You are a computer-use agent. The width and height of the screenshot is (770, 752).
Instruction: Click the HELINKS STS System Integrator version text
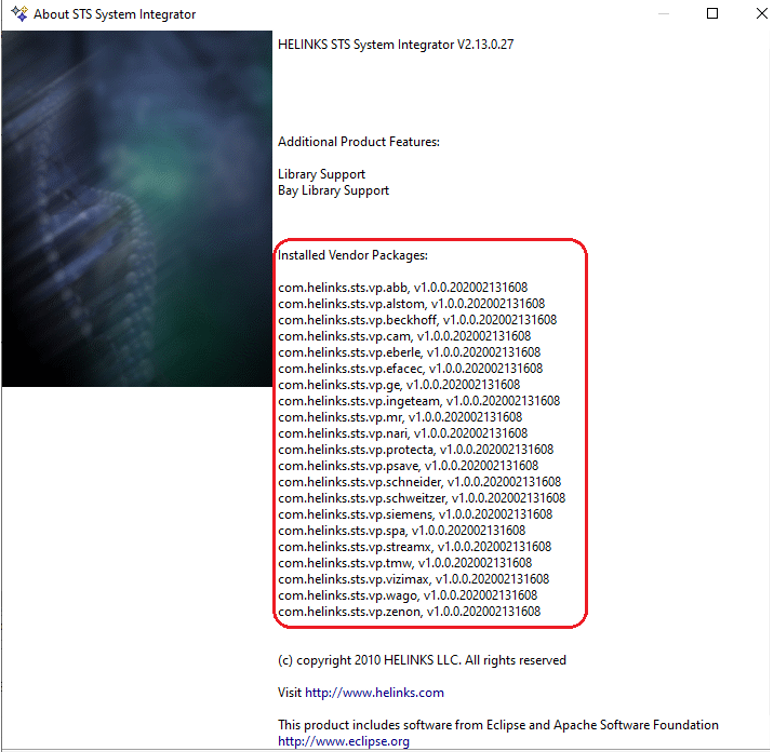(x=395, y=44)
